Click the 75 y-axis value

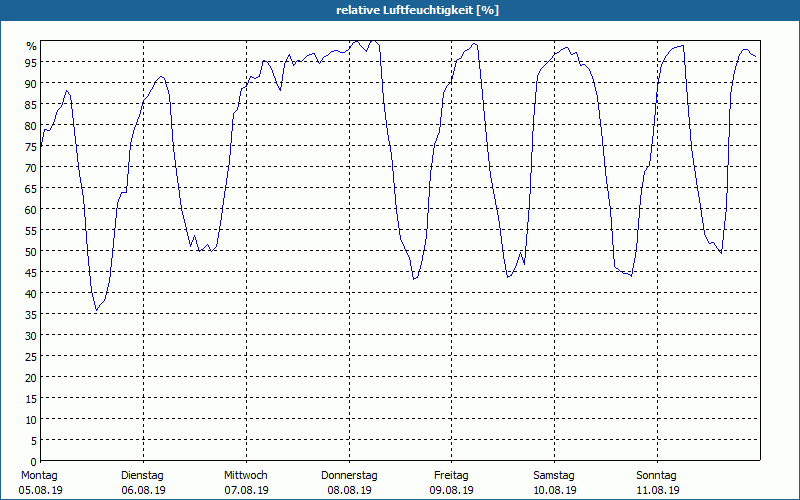[31, 147]
